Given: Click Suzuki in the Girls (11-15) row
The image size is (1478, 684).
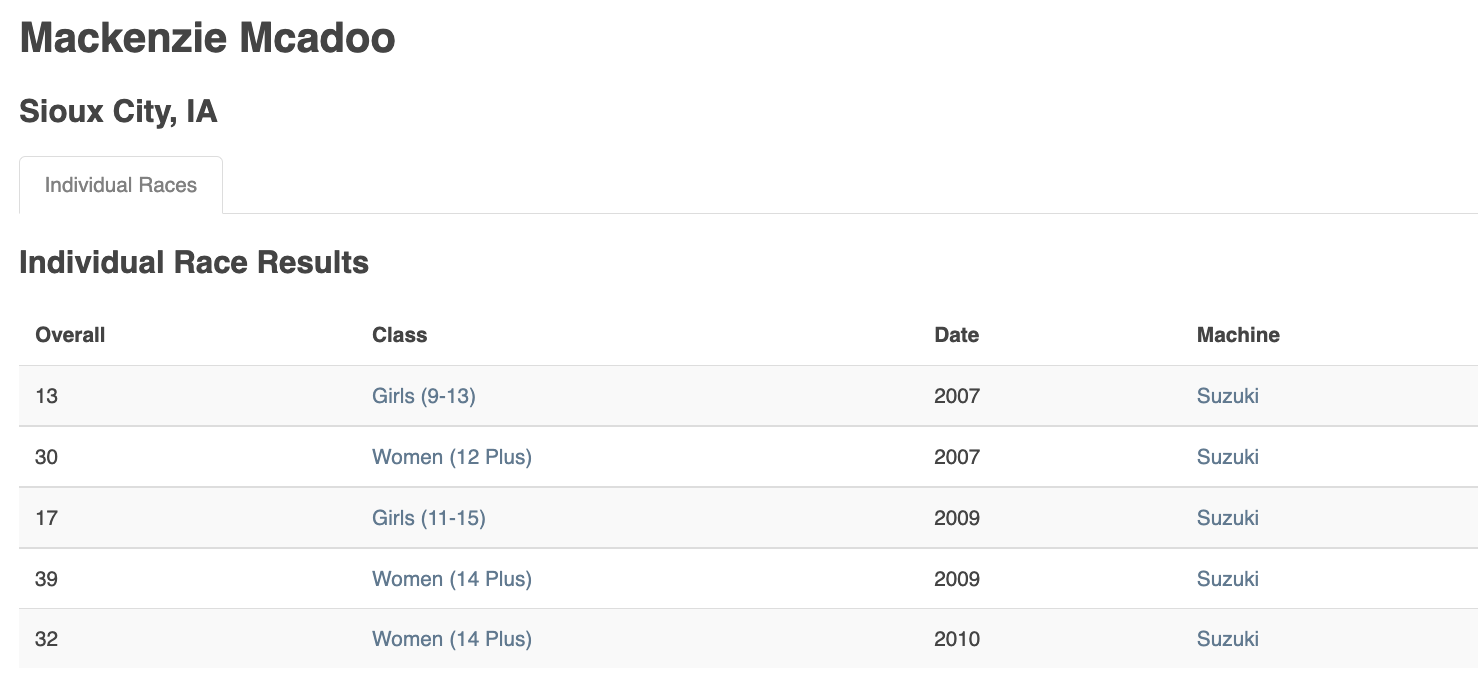Looking at the screenshot, I should coord(1228,518).
